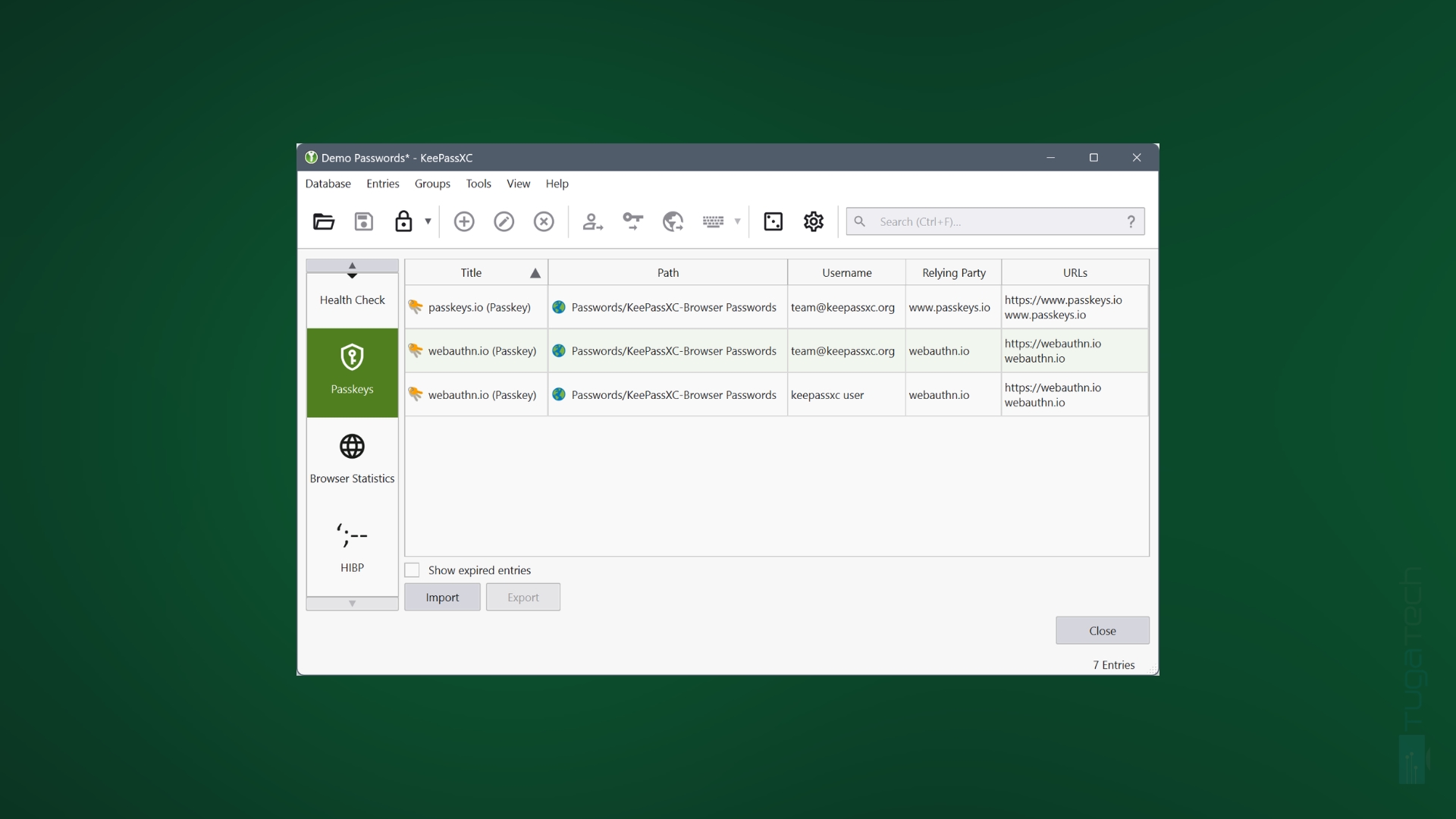Open database using folder toolbar icon
This screenshot has height=819, width=1456.
pyautogui.click(x=324, y=221)
